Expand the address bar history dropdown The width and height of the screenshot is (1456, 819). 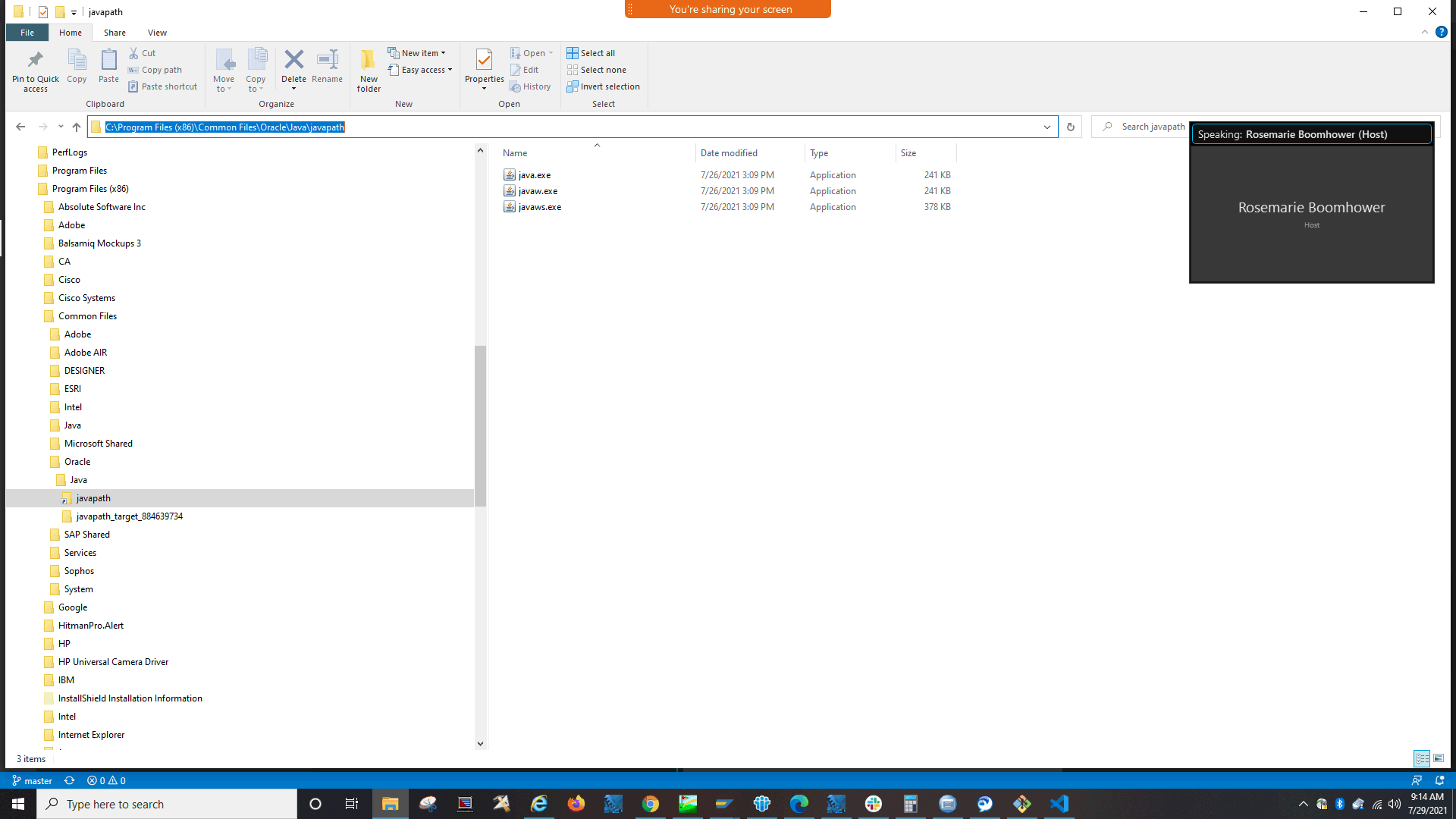pyautogui.click(x=1047, y=127)
